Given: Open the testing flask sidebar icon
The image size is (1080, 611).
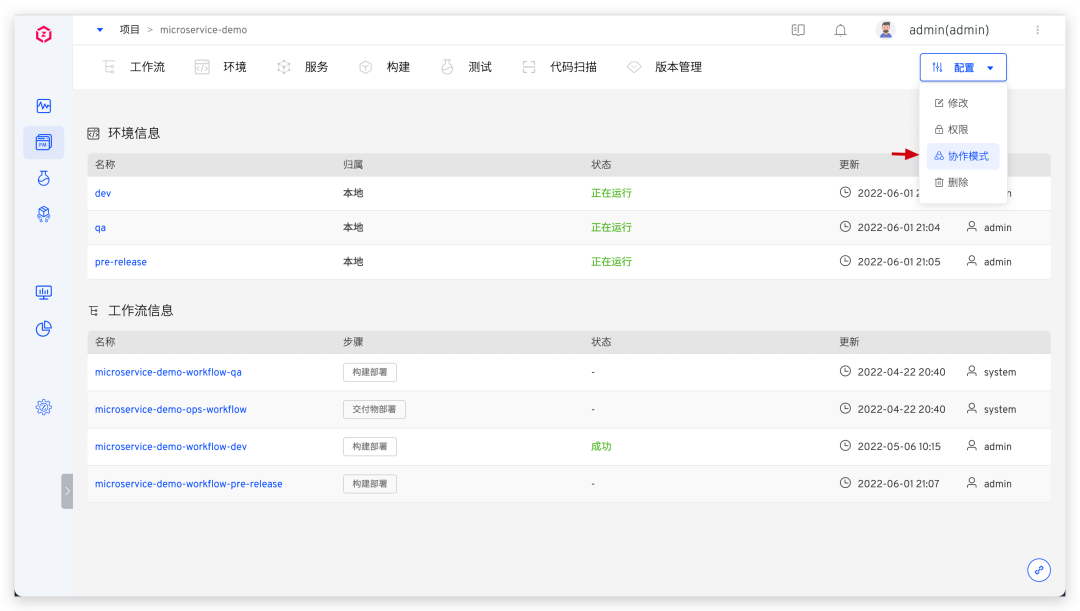Looking at the screenshot, I should (x=43, y=178).
